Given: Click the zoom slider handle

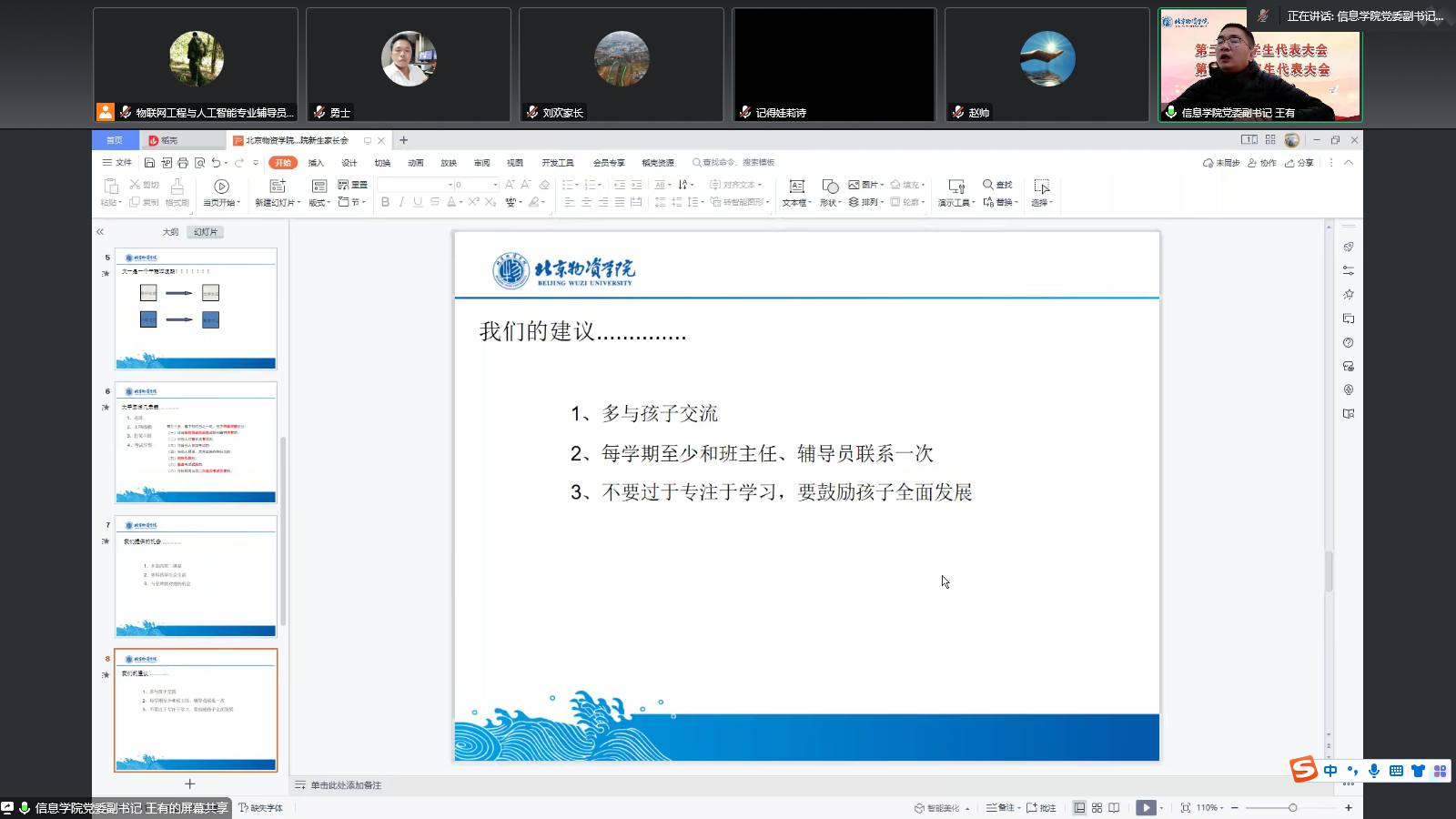Looking at the screenshot, I should click(x=1292, y=808).
